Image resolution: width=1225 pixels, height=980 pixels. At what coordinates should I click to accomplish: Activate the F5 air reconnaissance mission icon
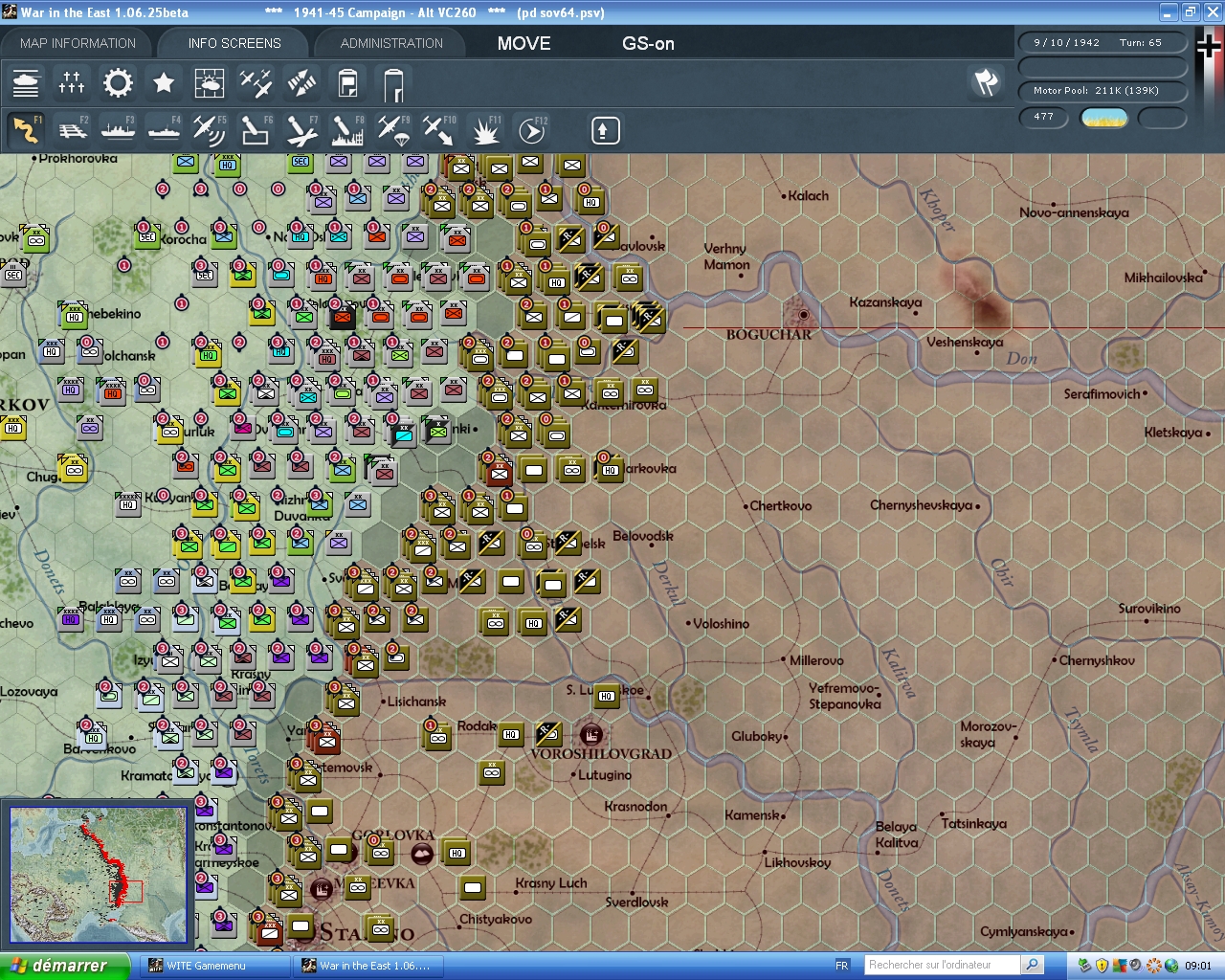pyautogui.click(x=210, y=129)
